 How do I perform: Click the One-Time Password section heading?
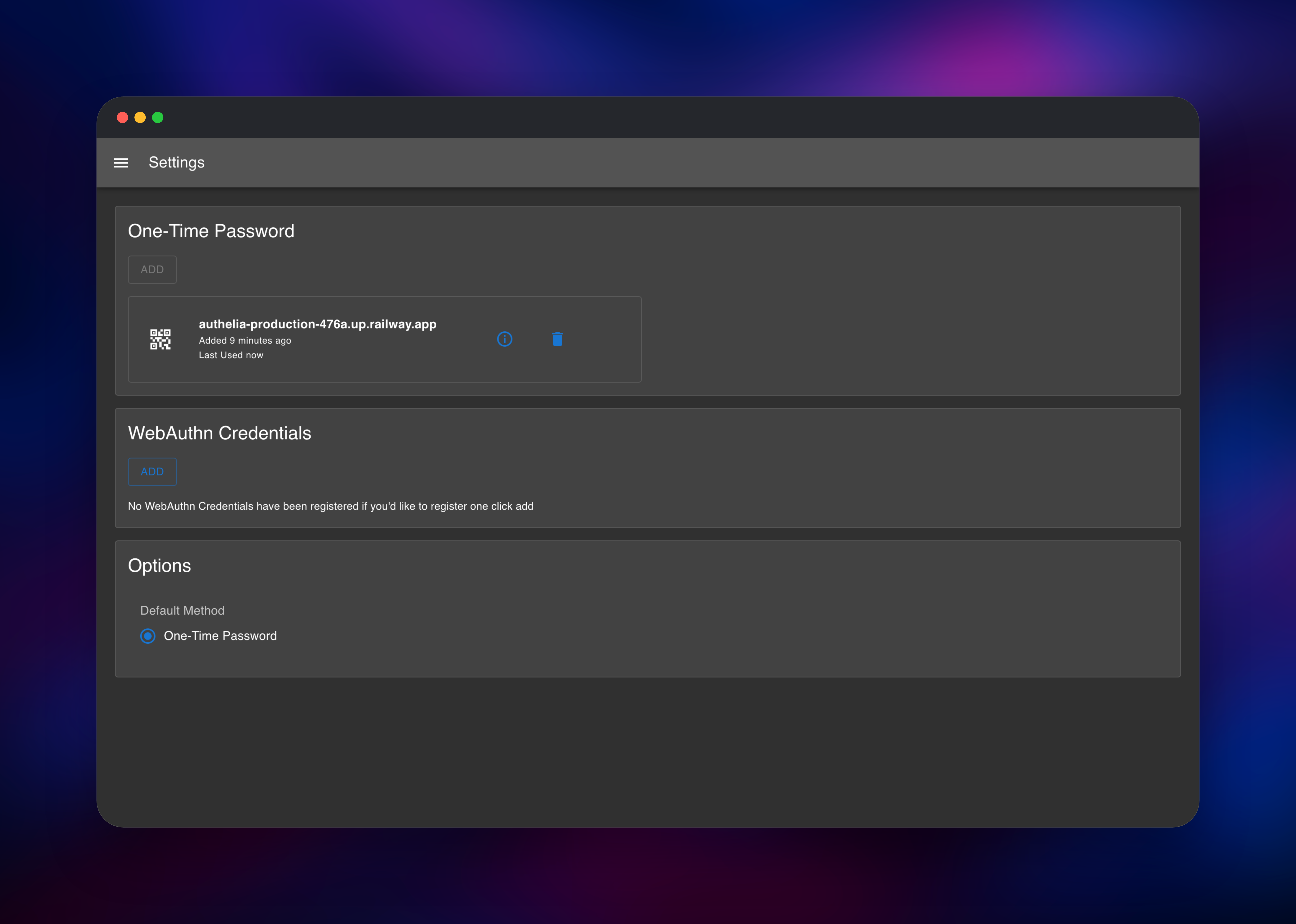tap(211, 231)
